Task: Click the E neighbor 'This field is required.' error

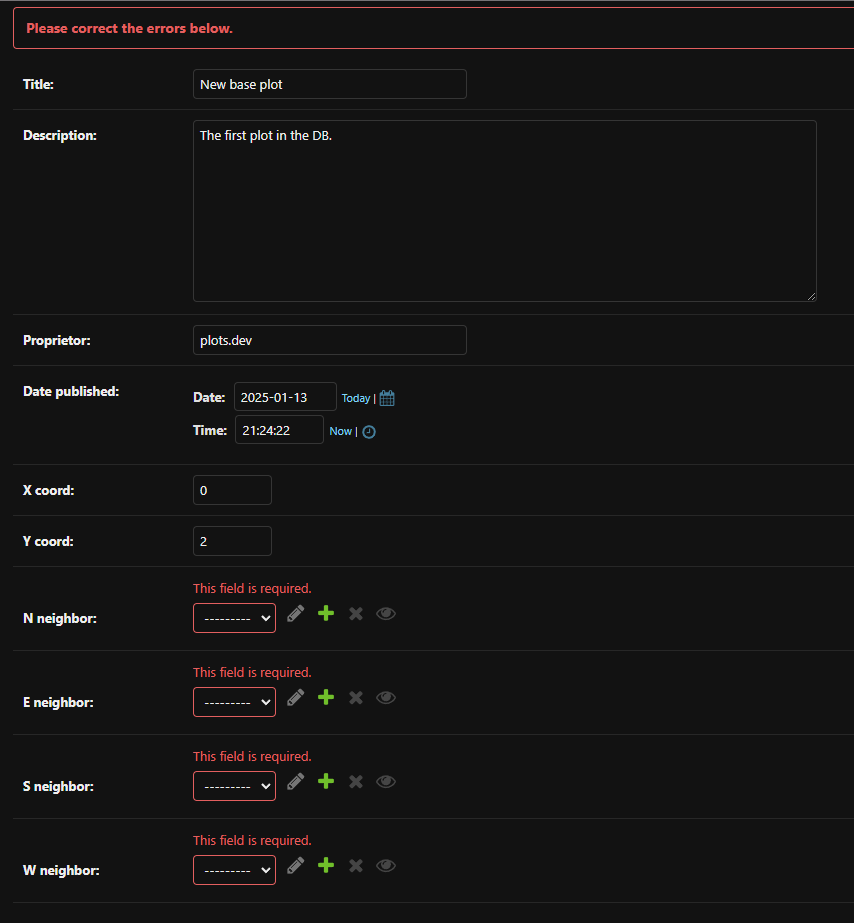Action: click(252, 672)
